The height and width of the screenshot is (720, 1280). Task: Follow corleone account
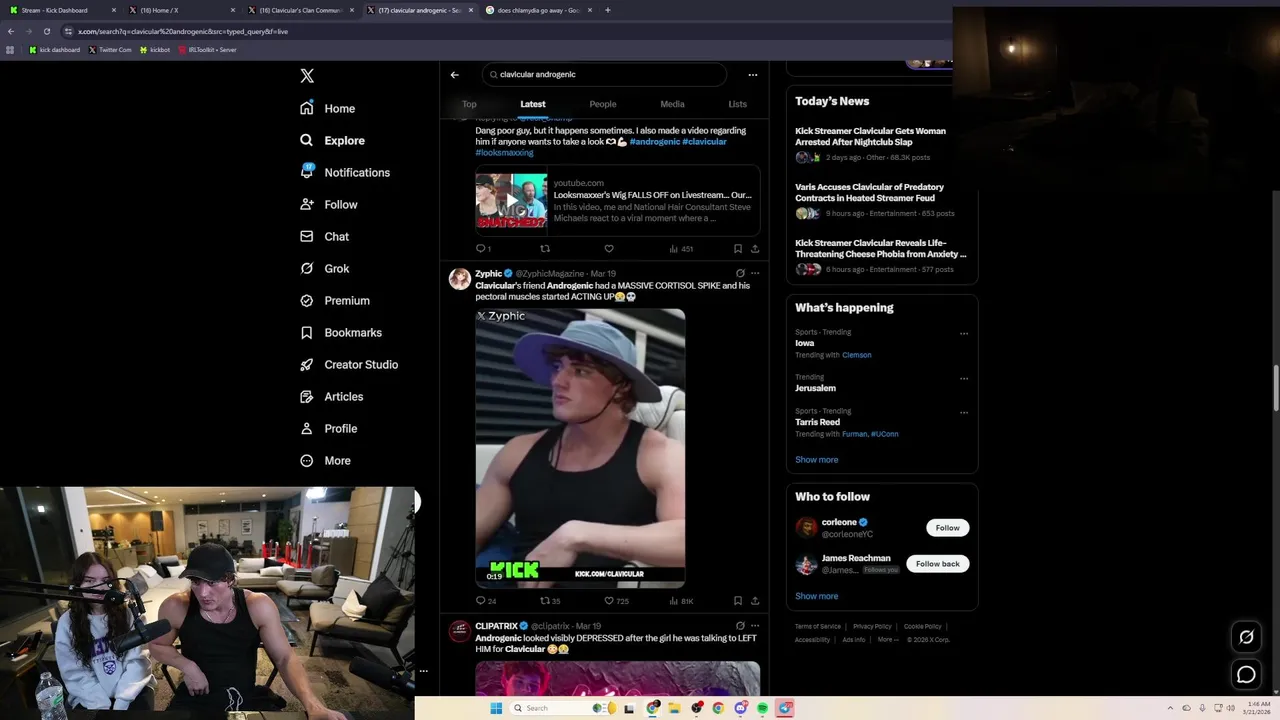947,528
